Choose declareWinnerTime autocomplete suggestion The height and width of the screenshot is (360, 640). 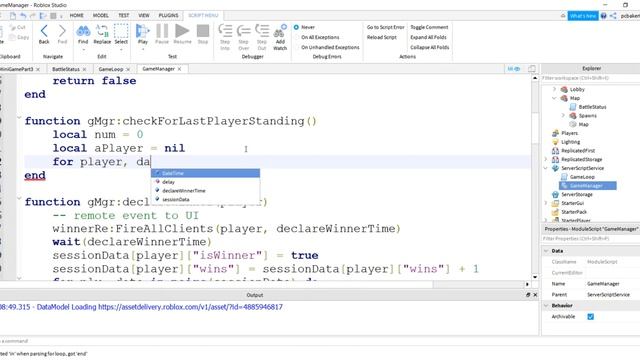point(205,191)
